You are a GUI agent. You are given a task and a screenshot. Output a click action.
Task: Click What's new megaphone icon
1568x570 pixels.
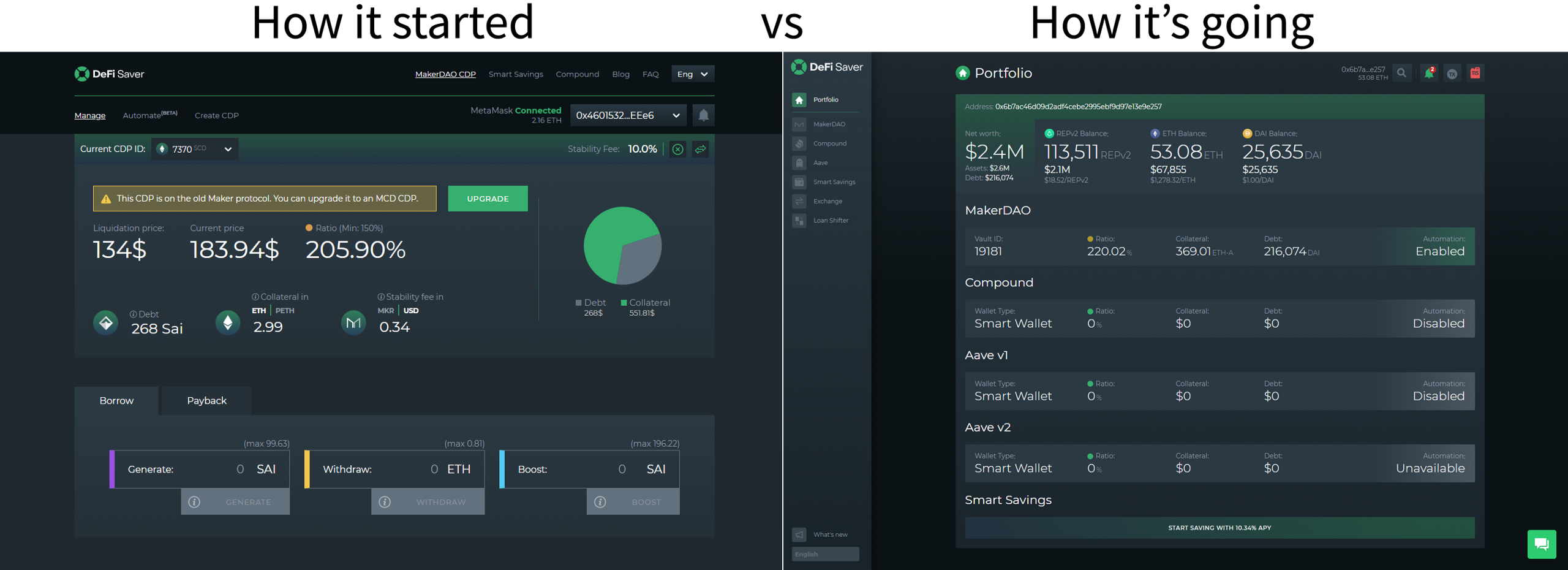point(799,534)
